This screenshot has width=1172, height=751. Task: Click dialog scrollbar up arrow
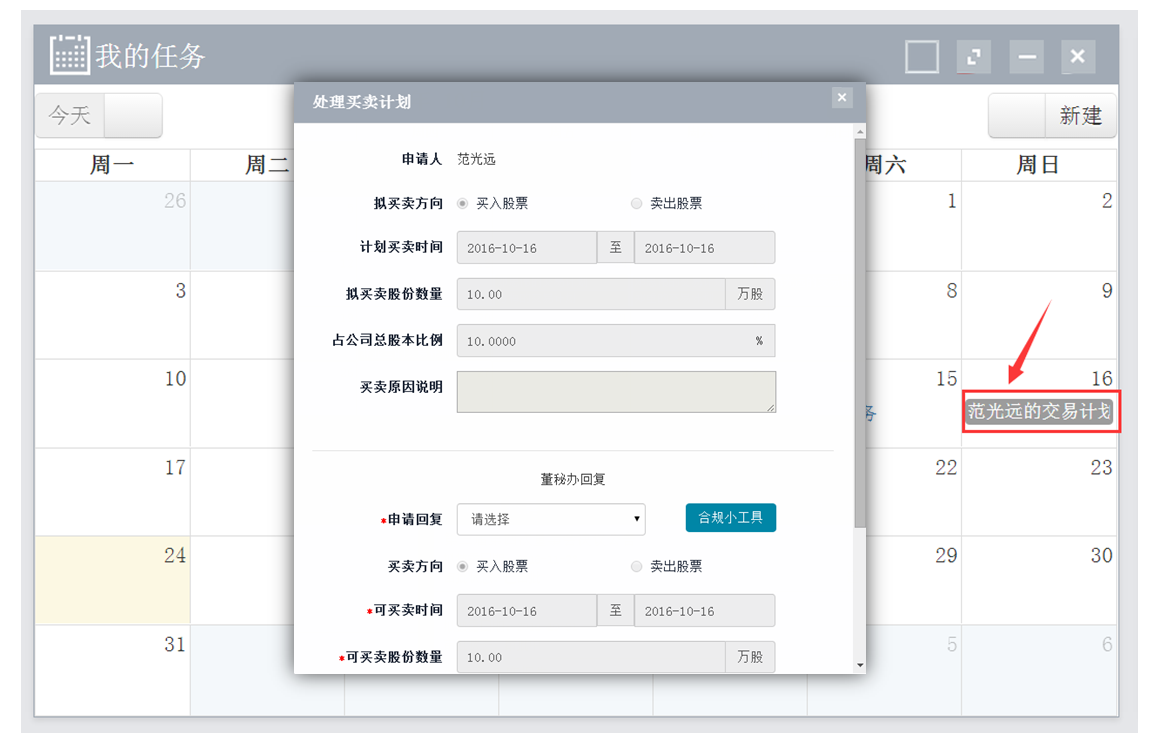pyautogui.click(x=860, y=132)
